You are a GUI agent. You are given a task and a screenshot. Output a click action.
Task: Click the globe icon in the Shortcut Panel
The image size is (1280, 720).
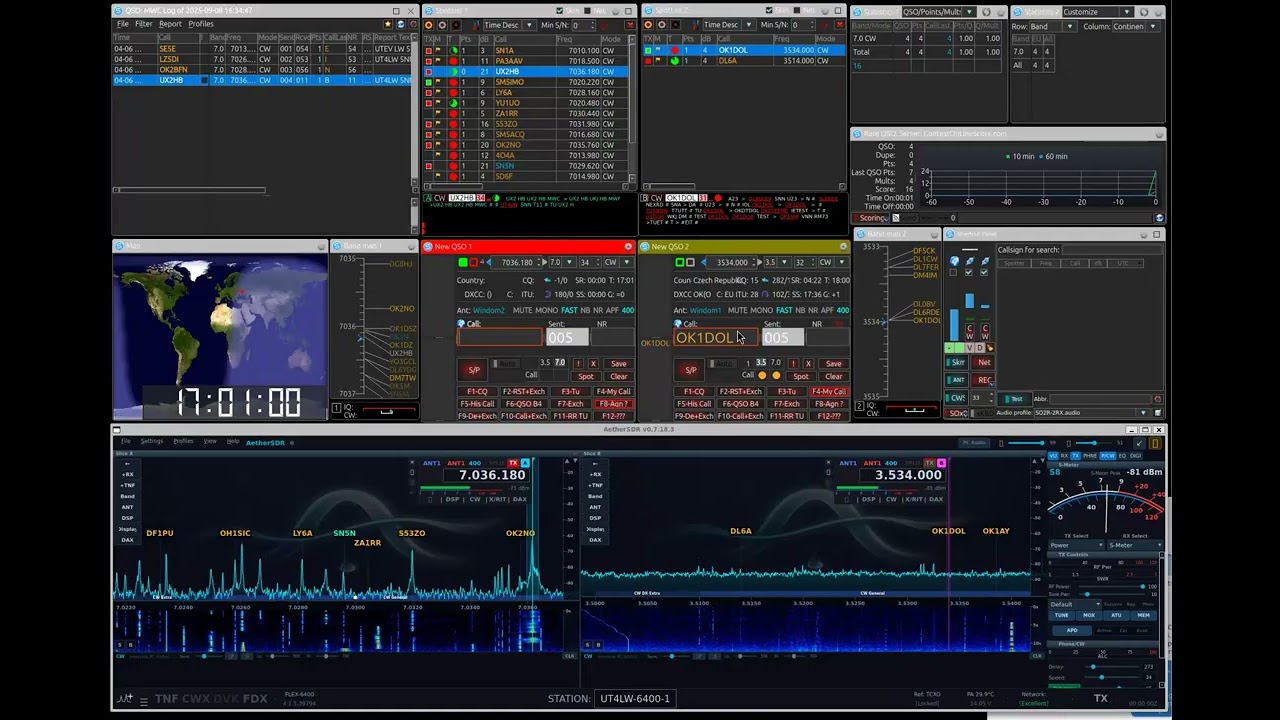[954, 261]
